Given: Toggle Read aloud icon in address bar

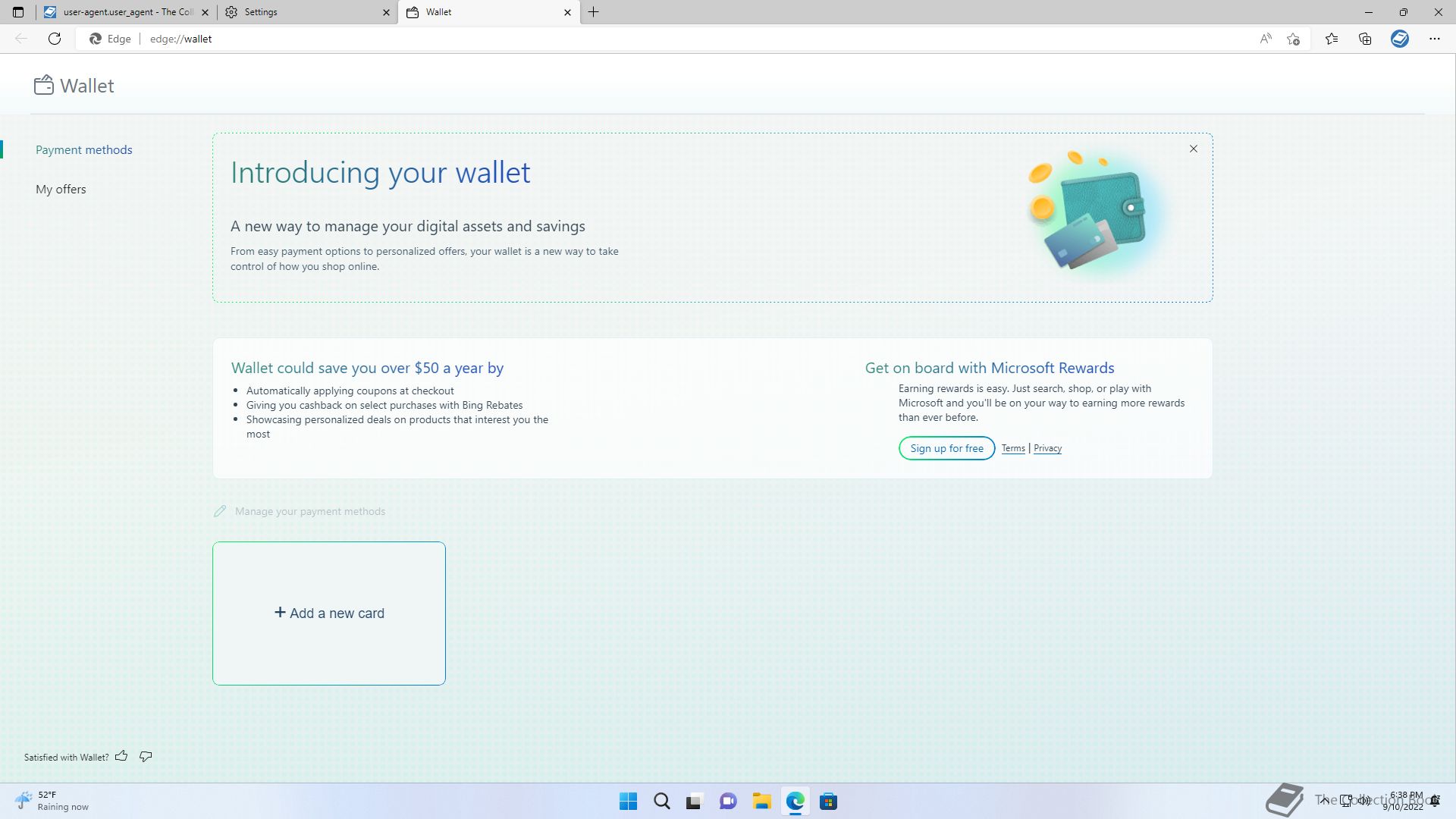Looking at the screenshot, I should pyautogui.click(x=1266, y=39).
